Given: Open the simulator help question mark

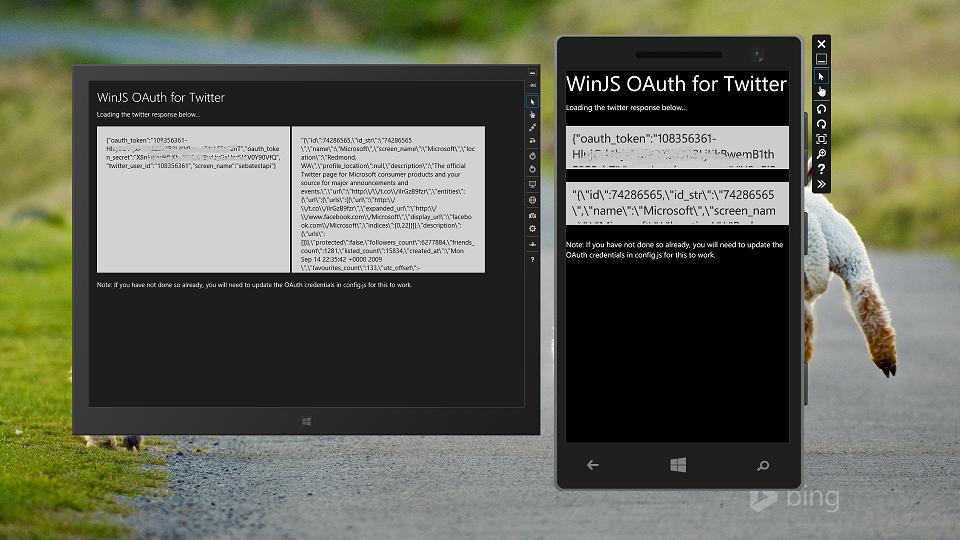Looking at the screenshot, I should pos(532,259).
